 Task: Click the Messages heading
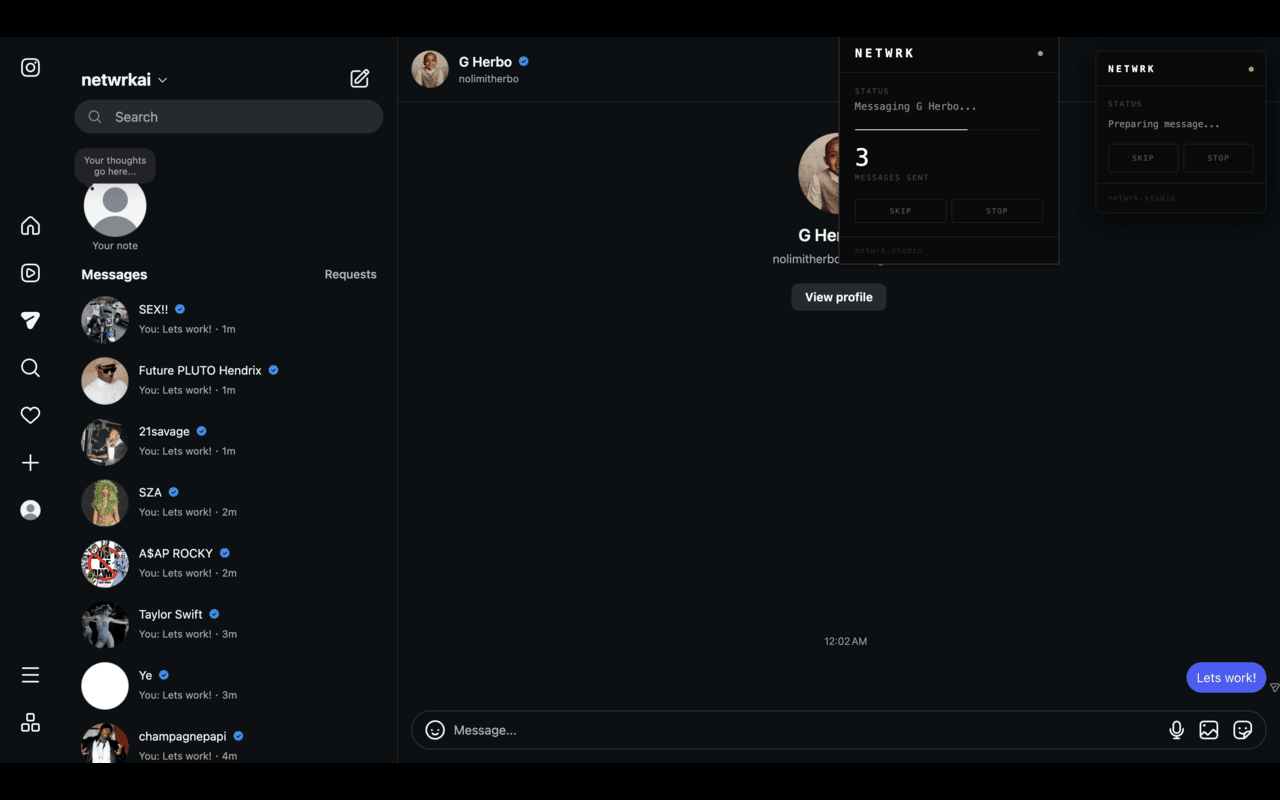pyautogui.click(x=114, y=274)
